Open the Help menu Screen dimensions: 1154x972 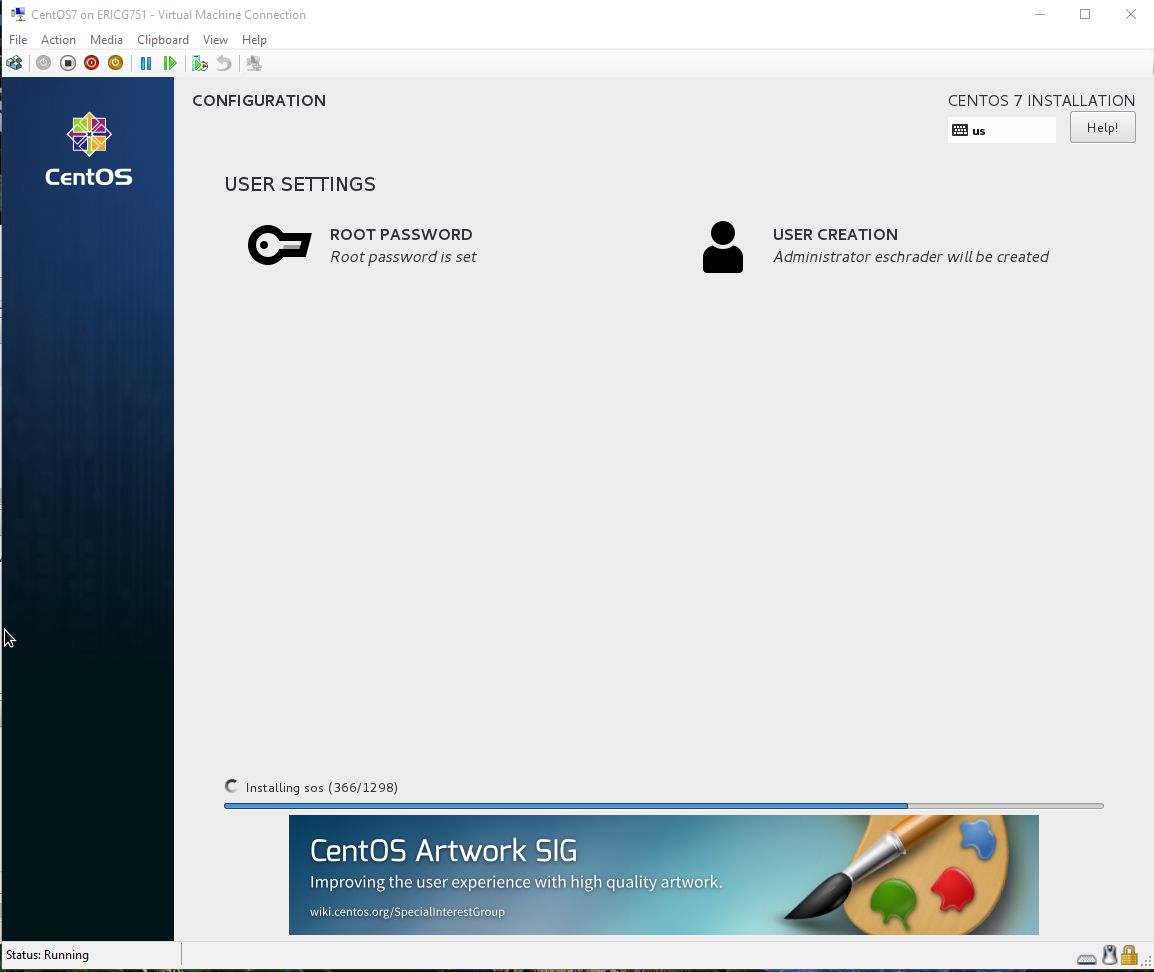tap(254, 40)
